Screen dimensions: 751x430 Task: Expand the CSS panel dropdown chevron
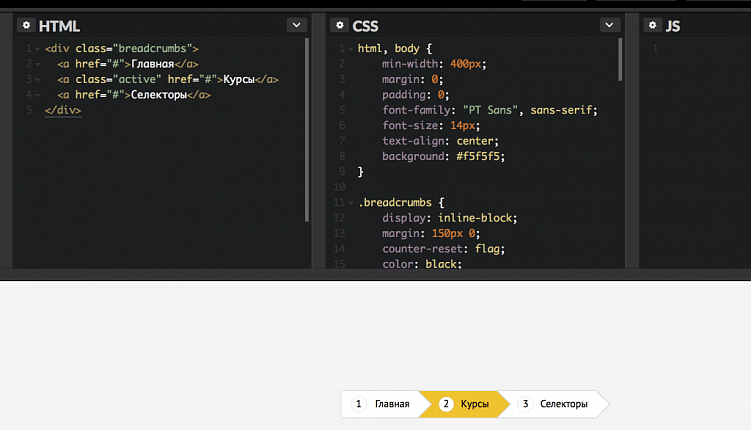click(610, 25)
